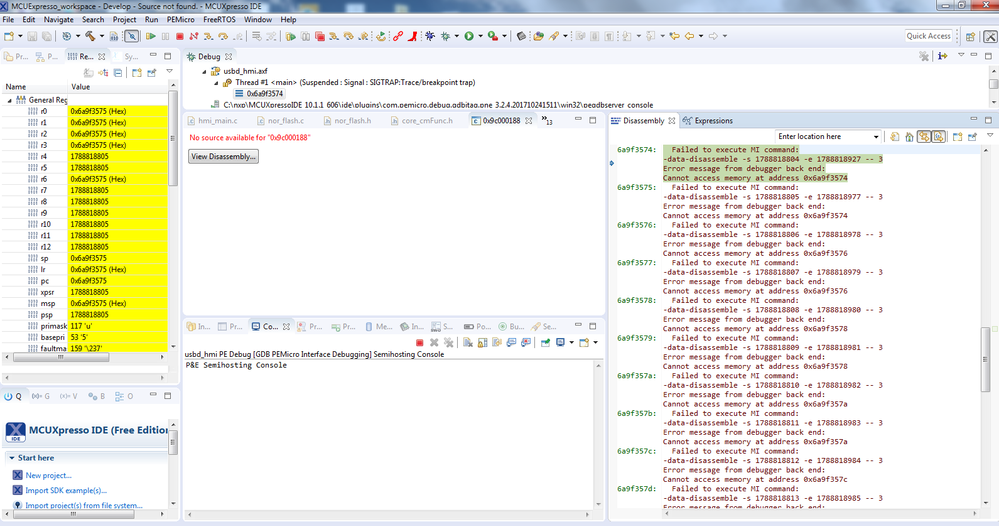Open Debug launch configurations dropdown arrow
Image resolution: width=999 pixels, height=526 pixels.
[456, 36]
